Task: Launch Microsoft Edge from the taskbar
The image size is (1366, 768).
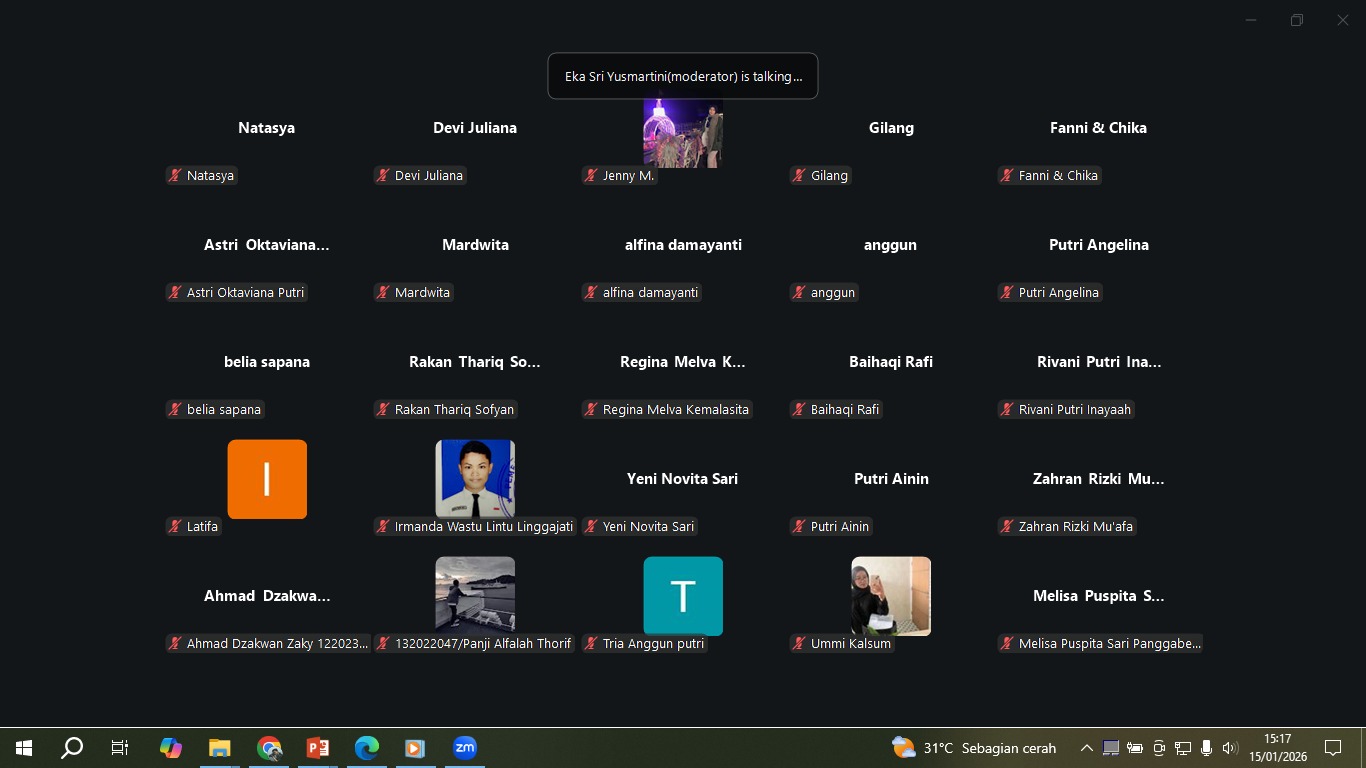Action: click(367, 748)
